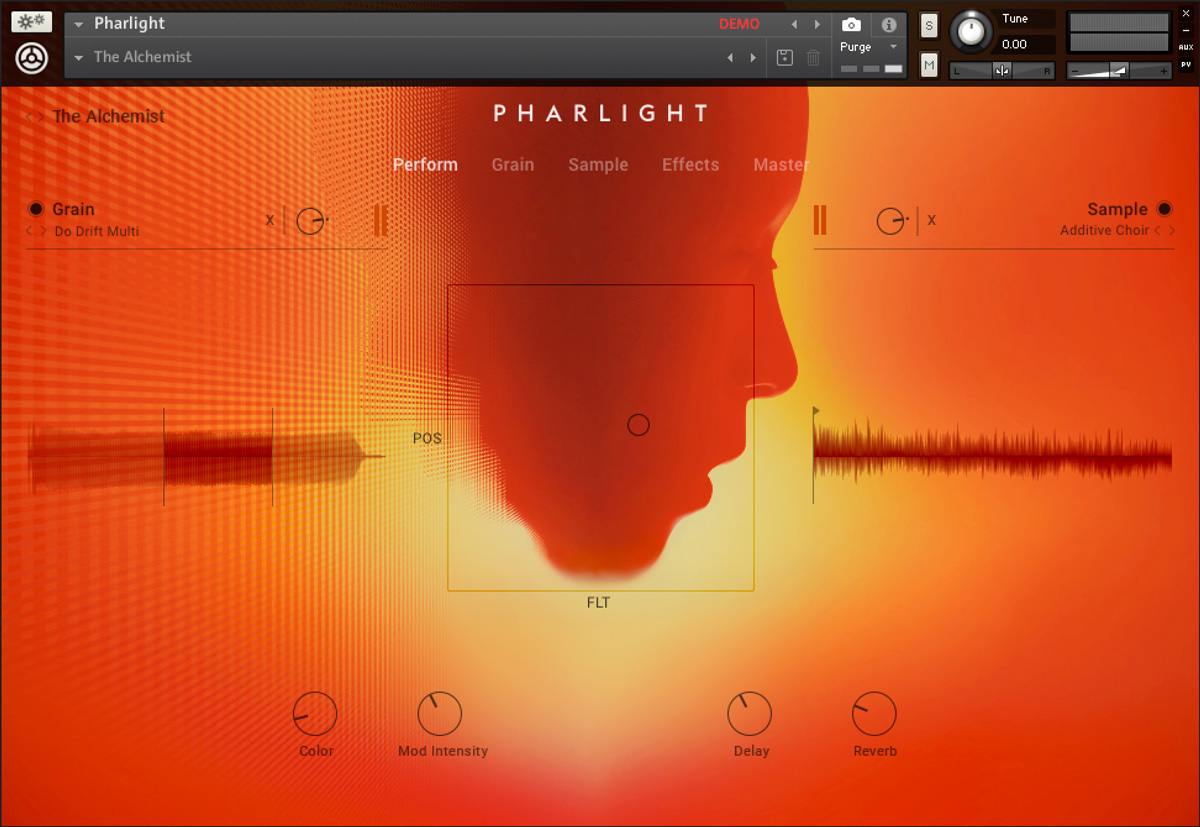This screenshot has width=1200, height=827.
Task: Switch to the Perform tab
Action: [x=425, y=165]
